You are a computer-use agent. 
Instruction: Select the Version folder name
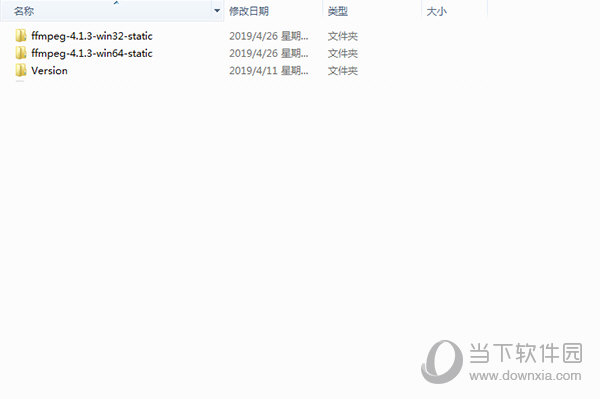49,71
